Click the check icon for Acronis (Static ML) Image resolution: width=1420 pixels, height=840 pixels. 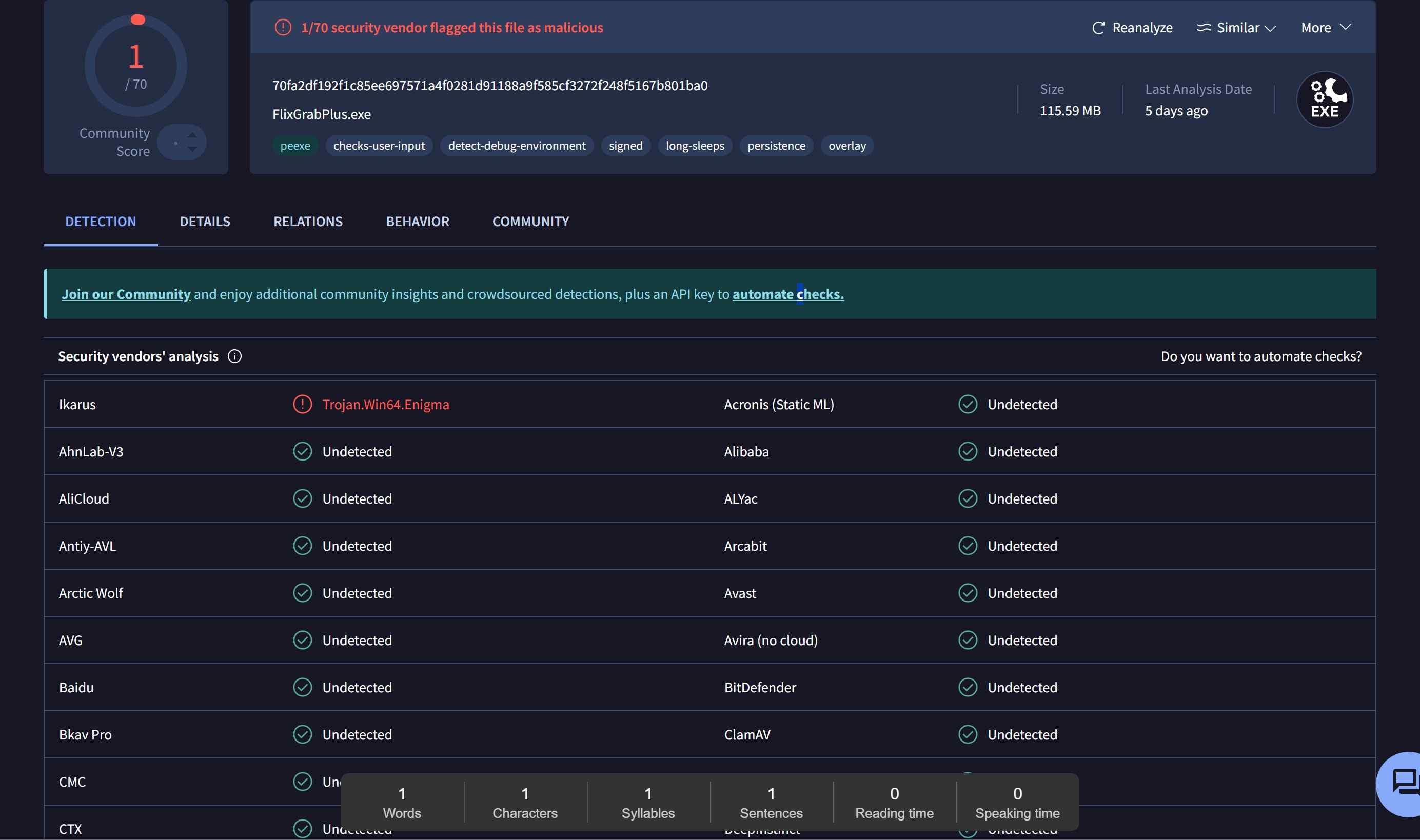pyautogui.click(x=968, y=404)
